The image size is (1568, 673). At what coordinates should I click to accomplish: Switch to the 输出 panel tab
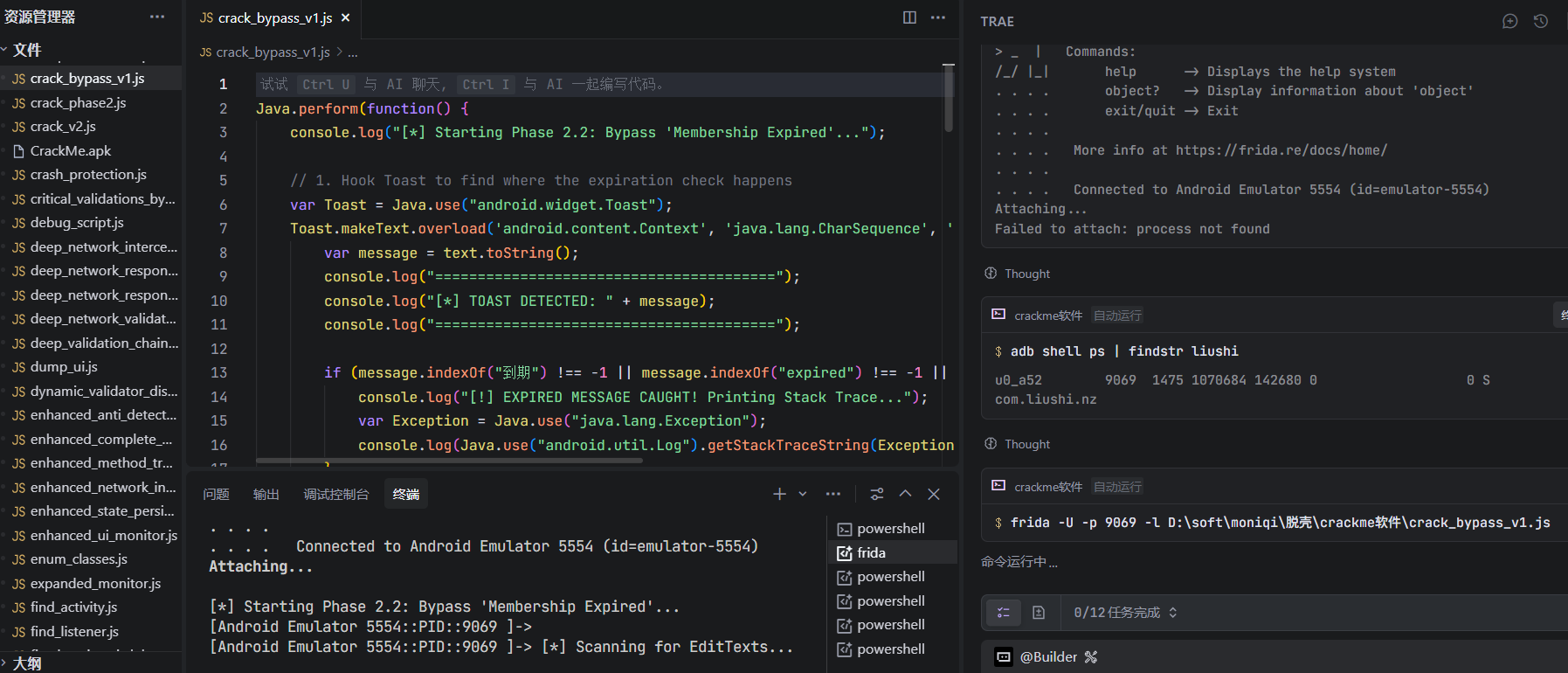[x=266, y=495]
